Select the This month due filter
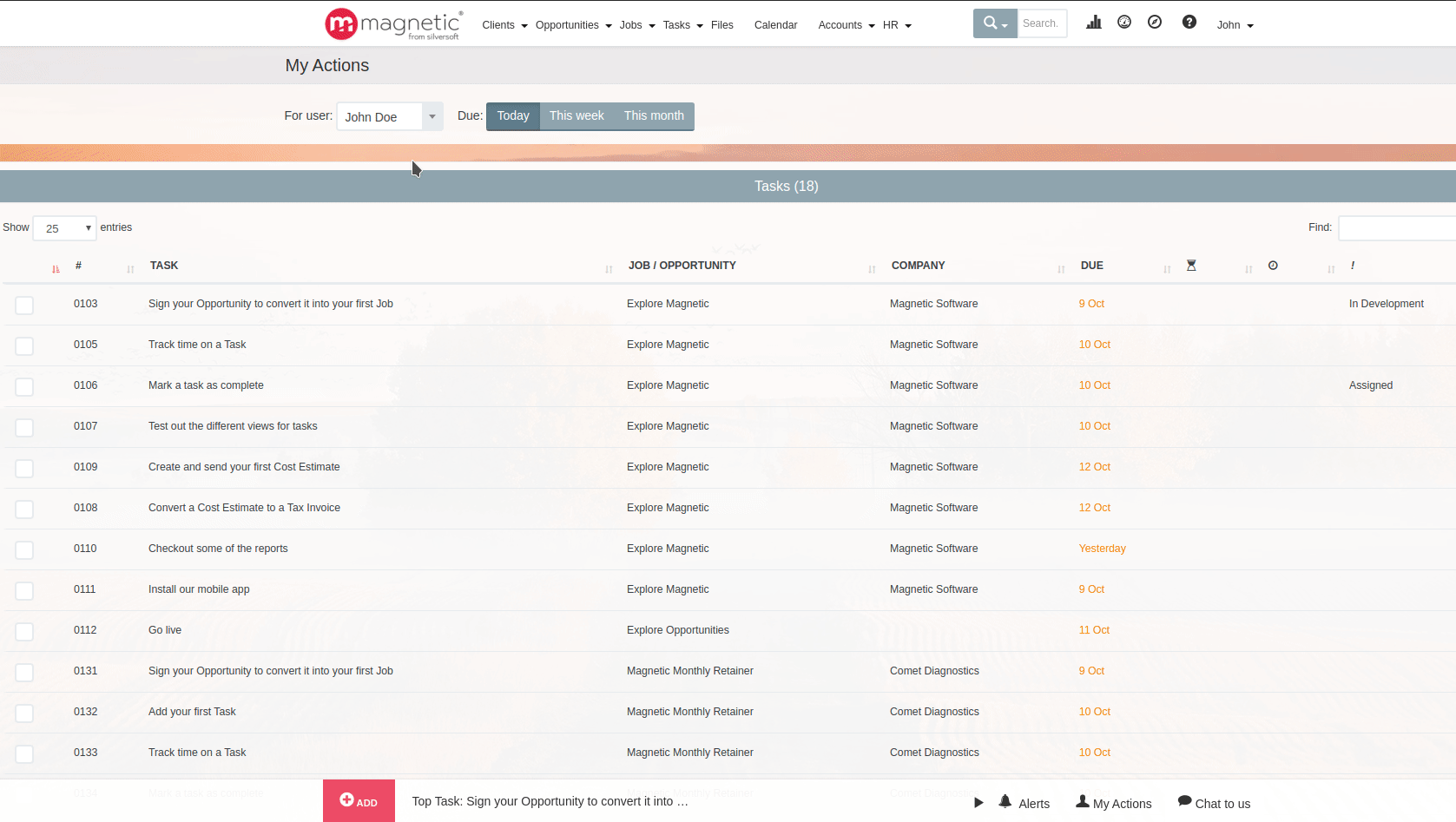The width and height of the screenshot is (1456, 822). [654, 116]
